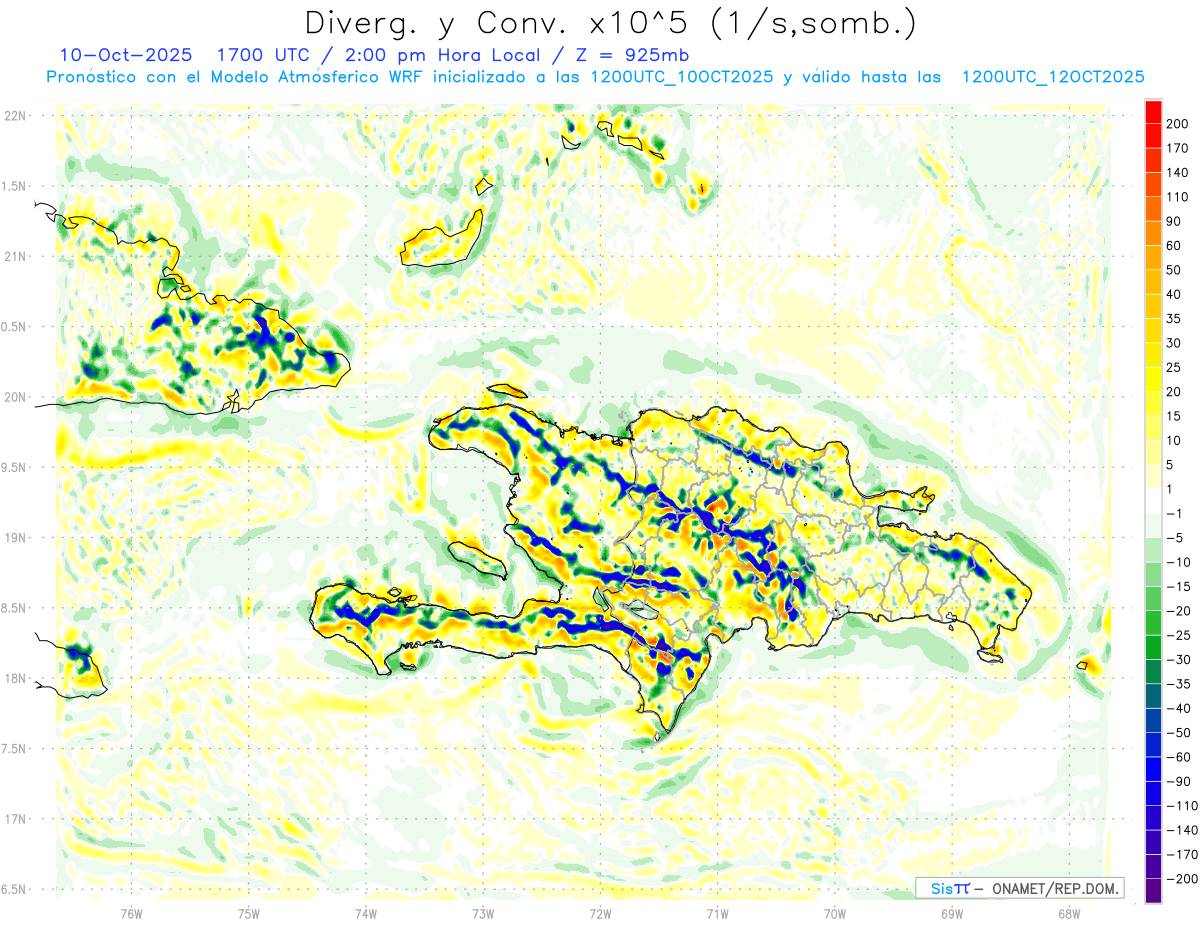This screenshot has width=1200, height=927.
Task: Click the colorbar value '-10'
Action: click(x=1180, y=562)
